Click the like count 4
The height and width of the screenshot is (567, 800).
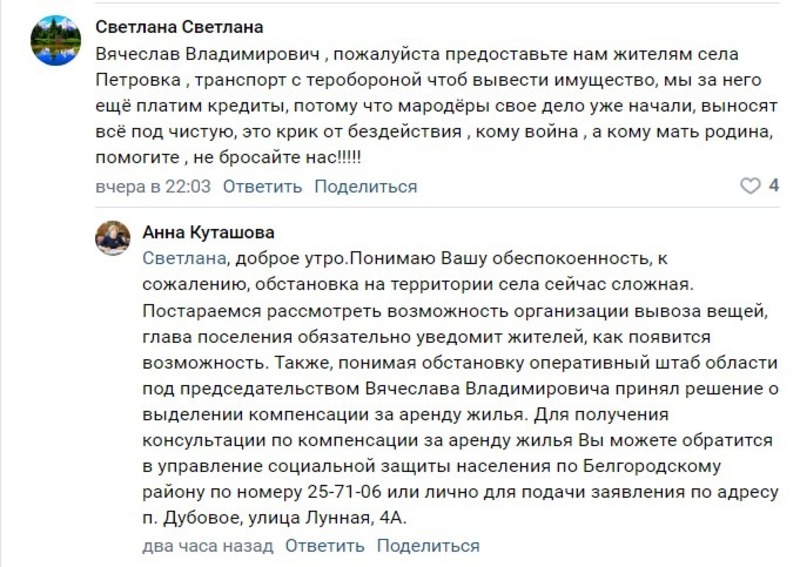pos(773,186)
